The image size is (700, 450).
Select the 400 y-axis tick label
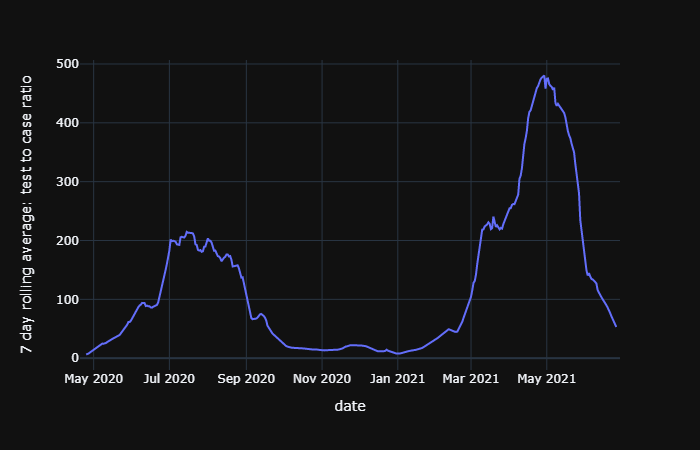point(66,123)
